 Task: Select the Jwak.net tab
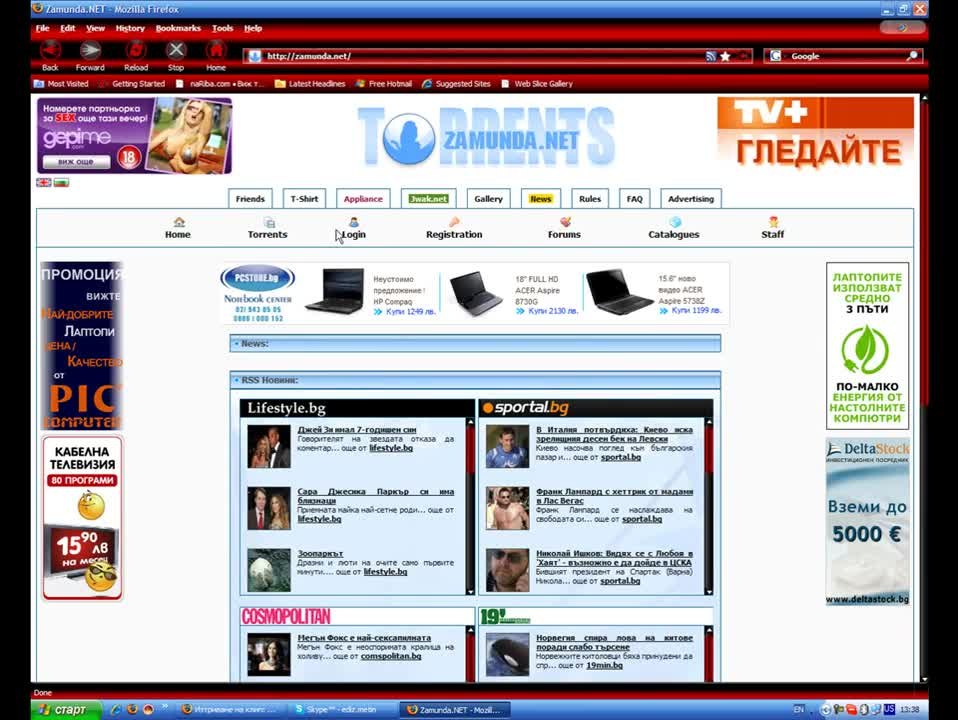coord(428,199)
